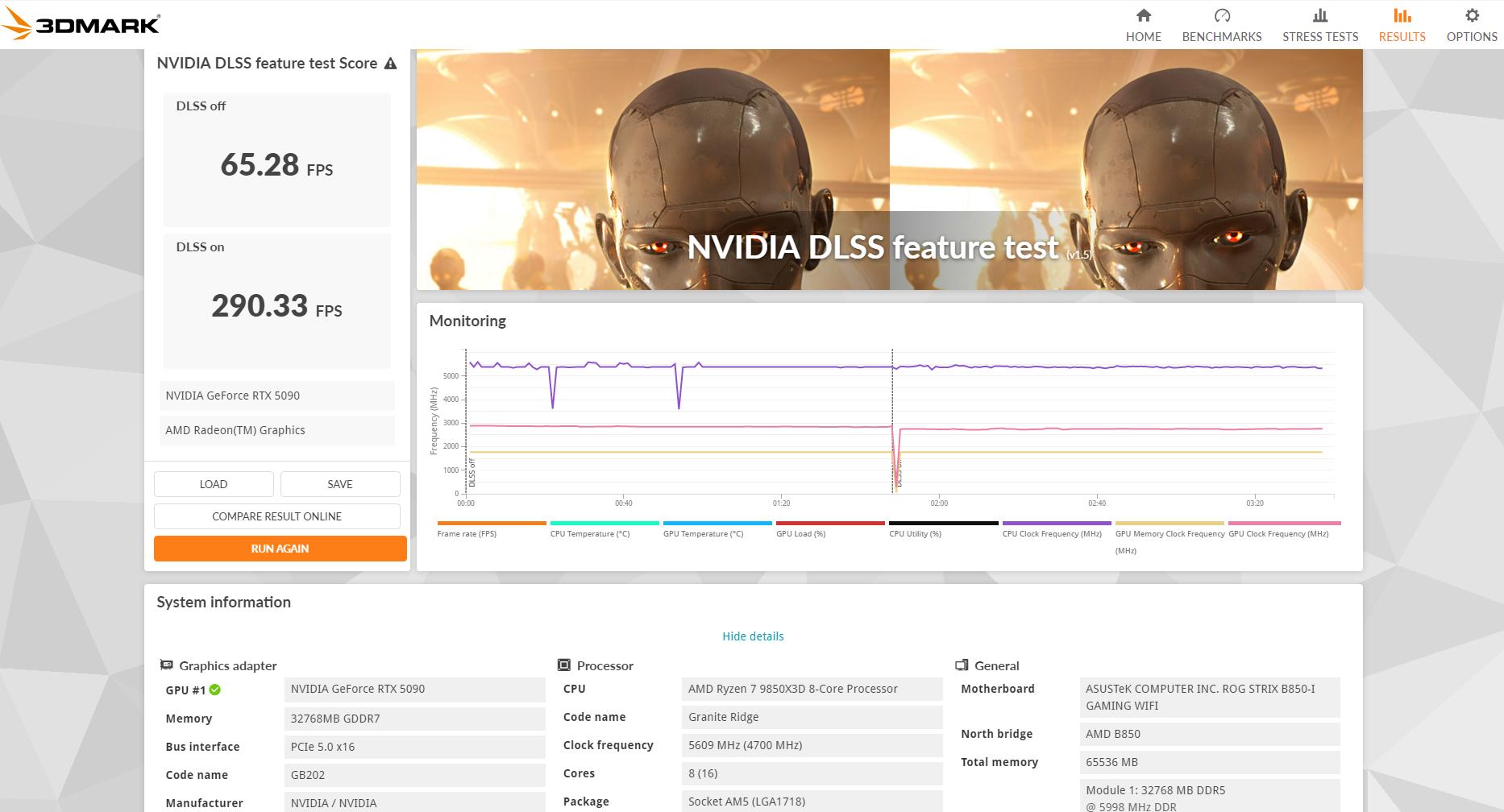
Task: Click the Granite Ridge value
Action: coord(812,717)
